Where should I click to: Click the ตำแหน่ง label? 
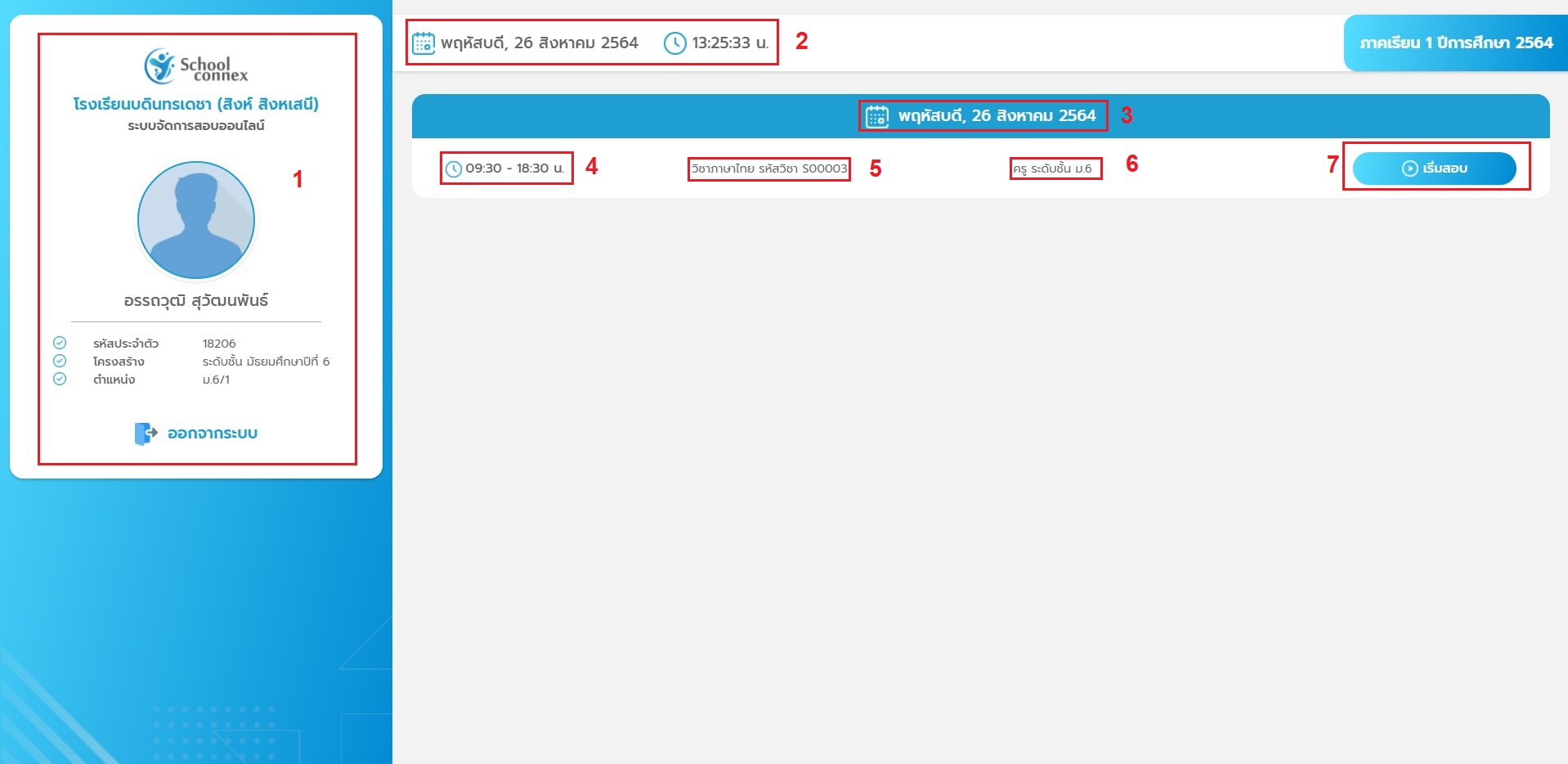click(114, 380)
